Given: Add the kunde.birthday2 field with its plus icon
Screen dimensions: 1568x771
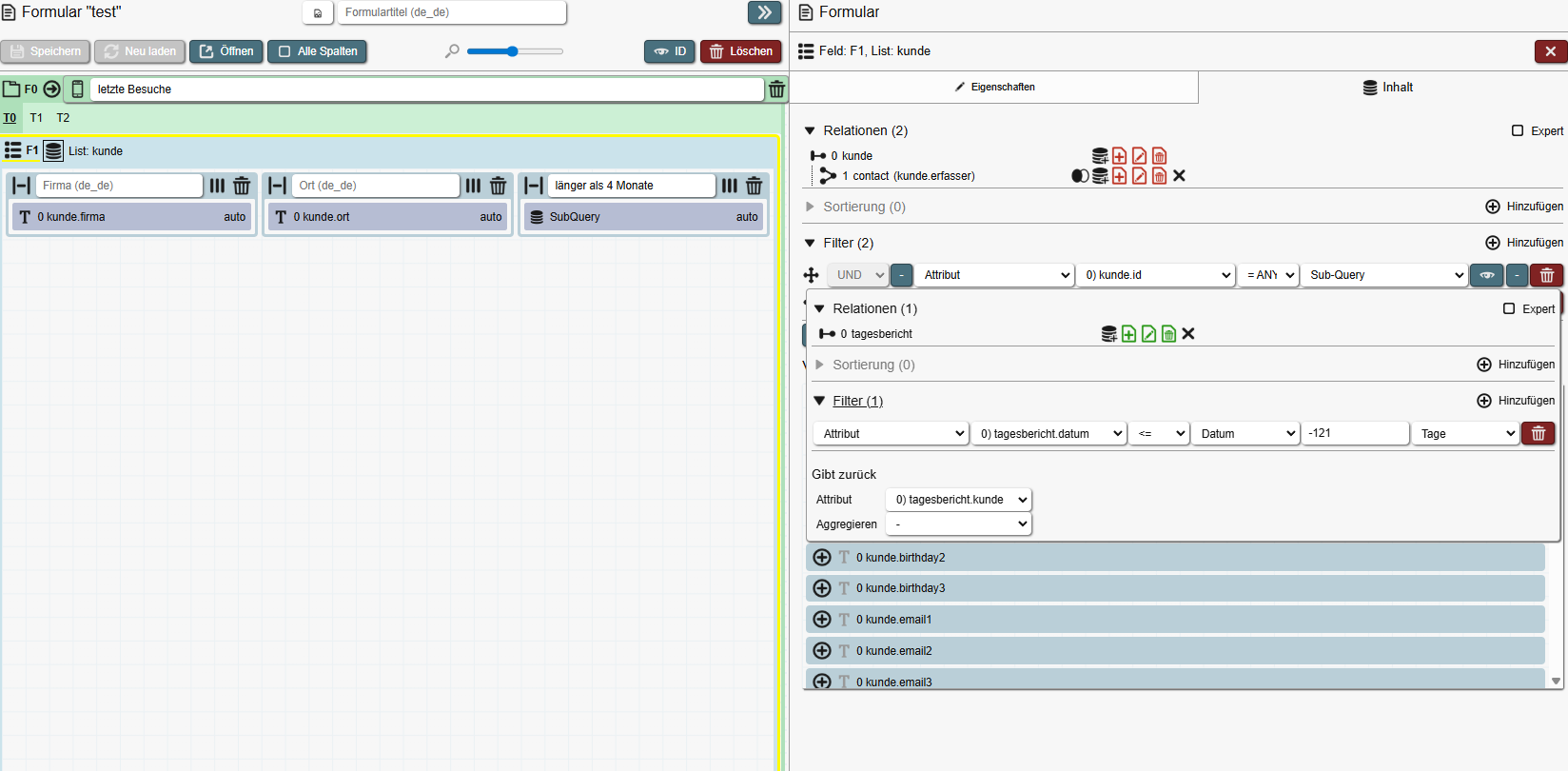Looking at the screenshot, I should coord(822,558).
